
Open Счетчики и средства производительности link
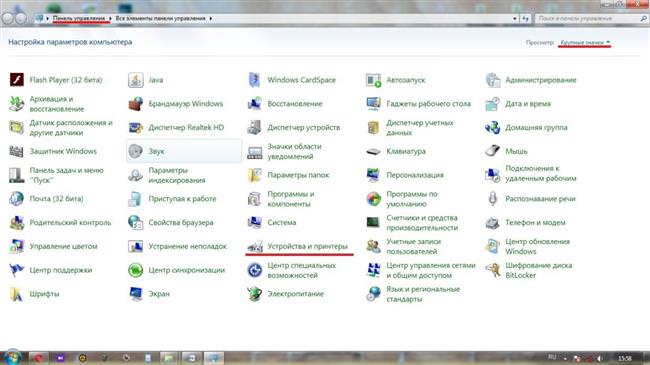click(422, 223)
